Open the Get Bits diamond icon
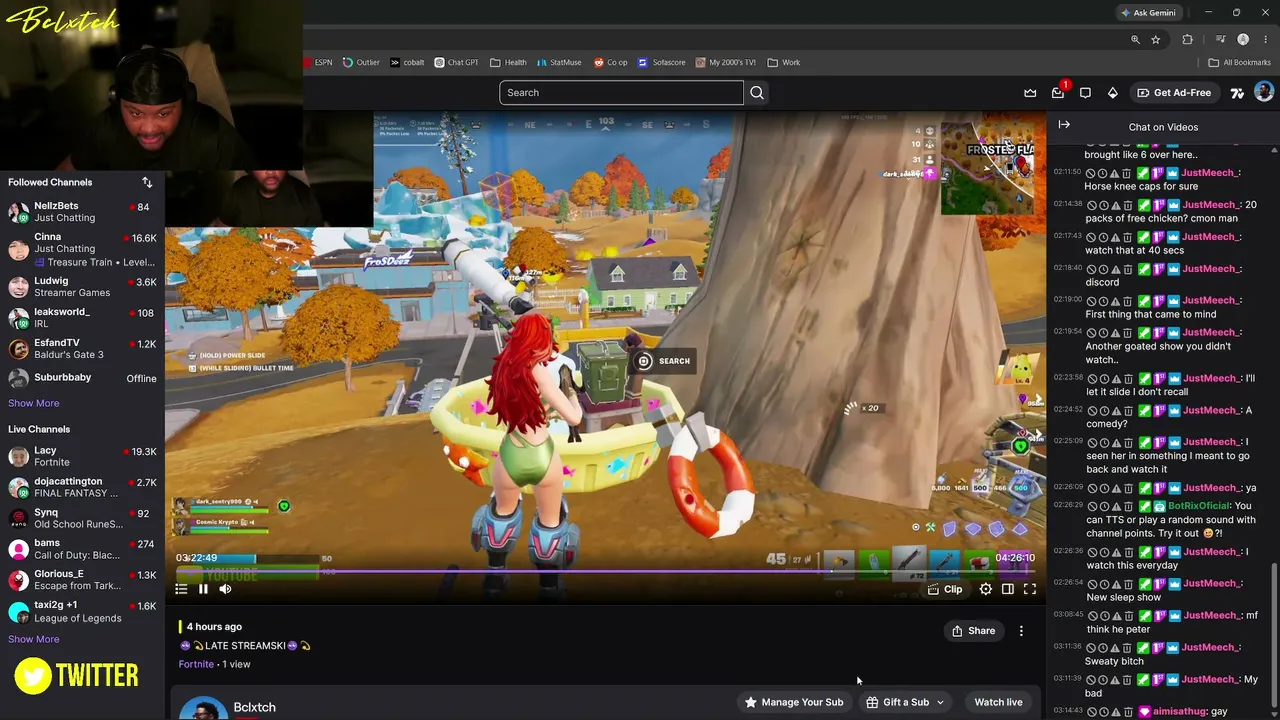 pos(1112,93)
